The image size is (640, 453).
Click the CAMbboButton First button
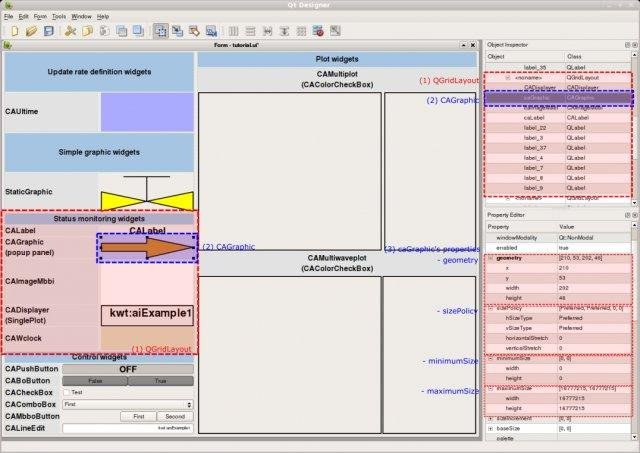138,416
